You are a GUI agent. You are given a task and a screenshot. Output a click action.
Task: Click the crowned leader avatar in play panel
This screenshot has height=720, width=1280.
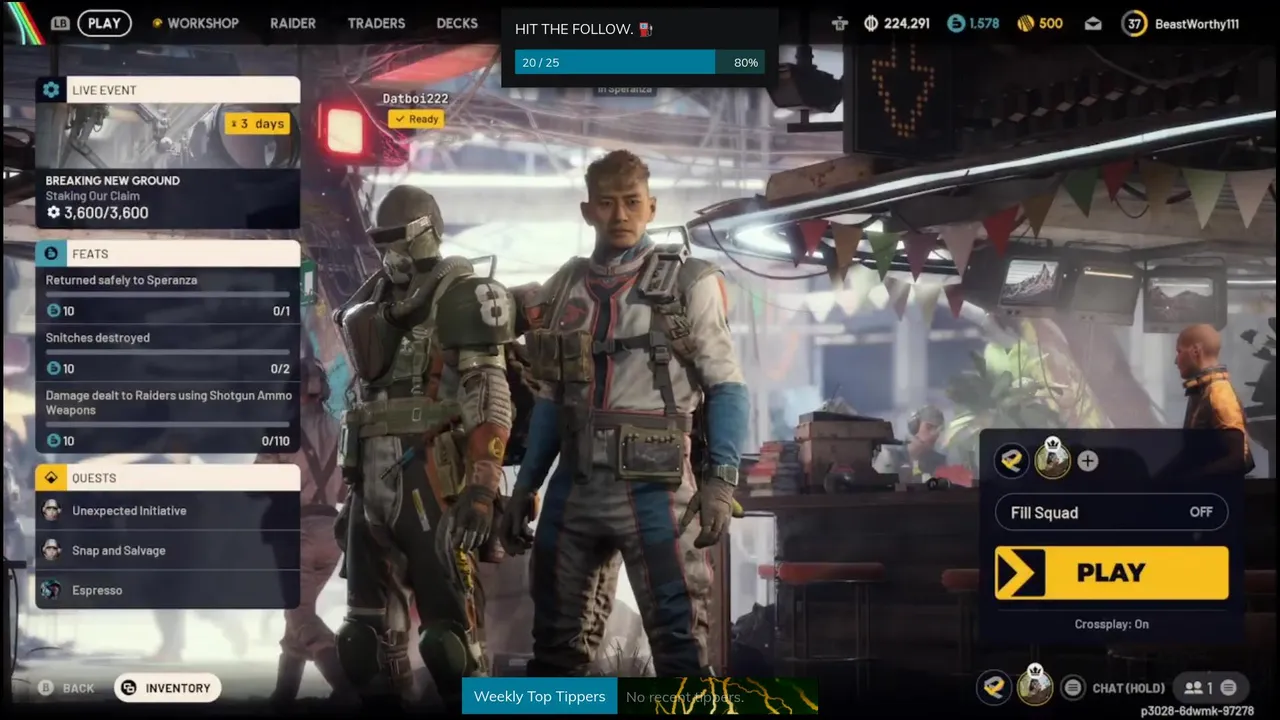1052,459
